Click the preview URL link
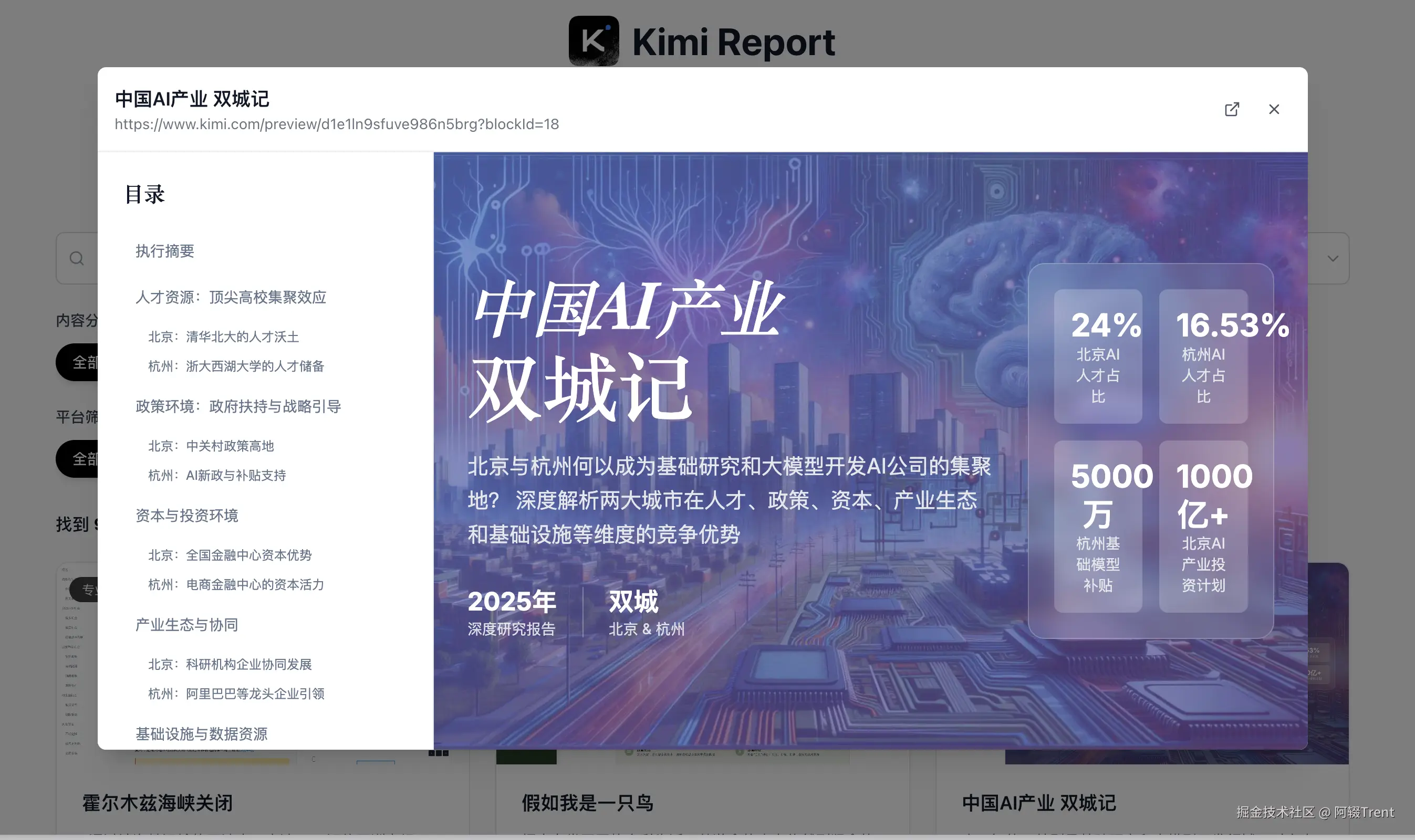 336,124
